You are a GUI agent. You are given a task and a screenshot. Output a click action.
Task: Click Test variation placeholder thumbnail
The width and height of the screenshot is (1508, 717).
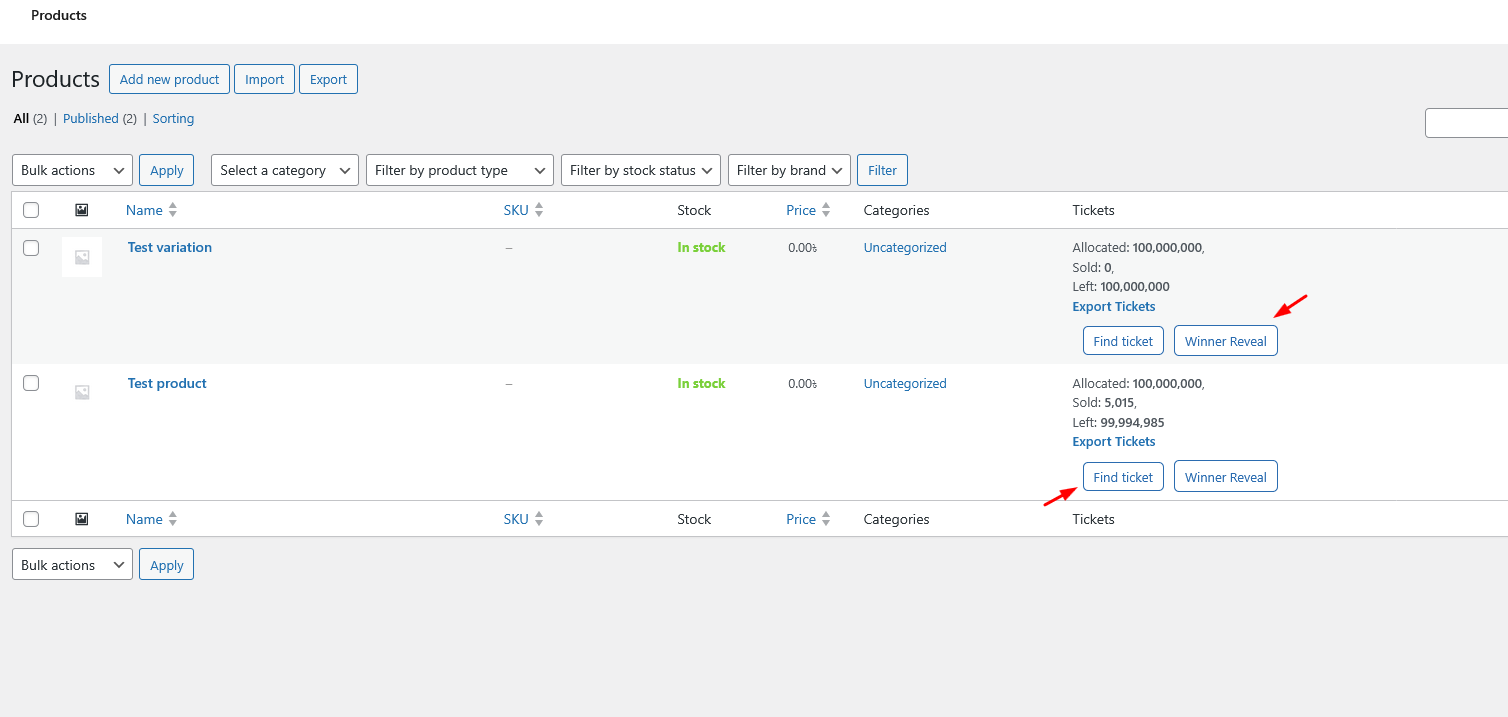pos(82,257)
